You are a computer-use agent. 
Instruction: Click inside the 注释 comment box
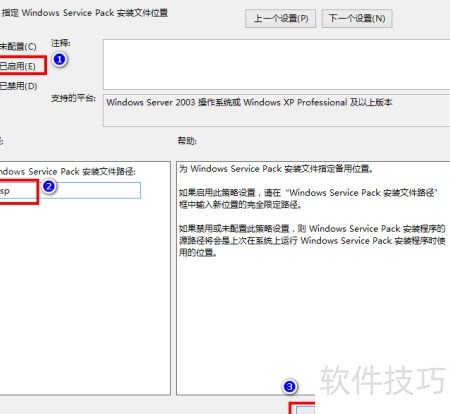coord(276,64)
